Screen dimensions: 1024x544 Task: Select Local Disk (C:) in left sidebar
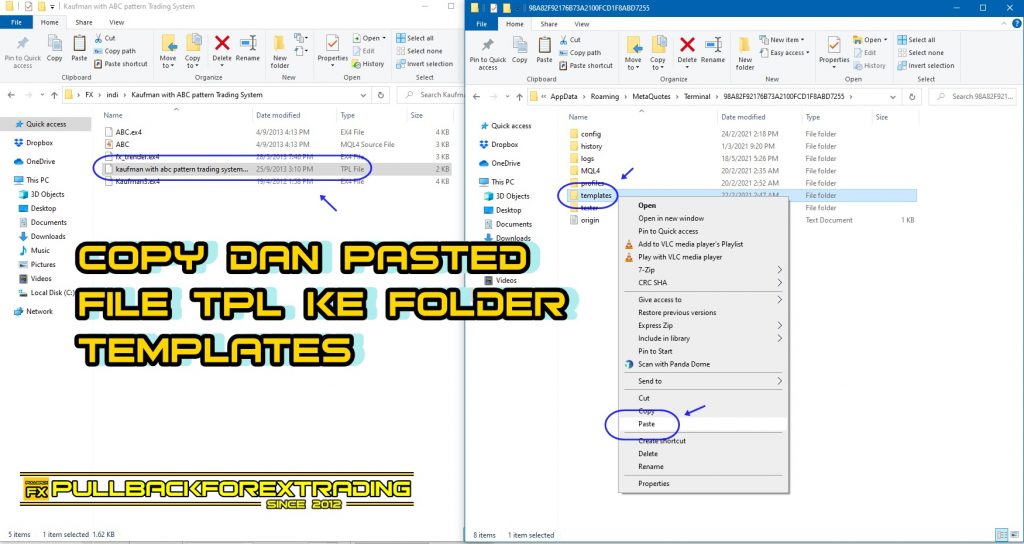point(46,293)
